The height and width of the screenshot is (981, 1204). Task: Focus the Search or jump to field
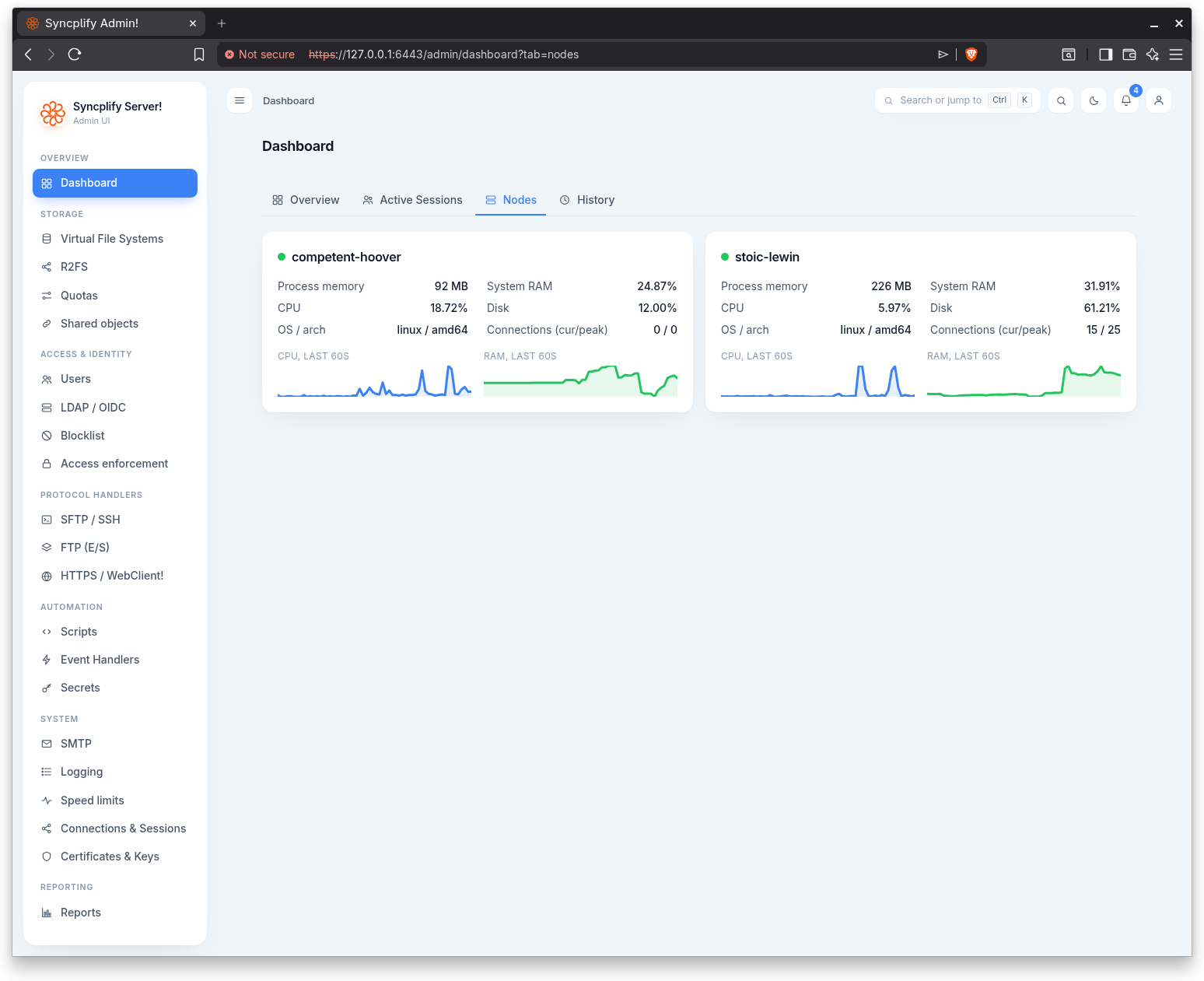(x=957, y=100)
